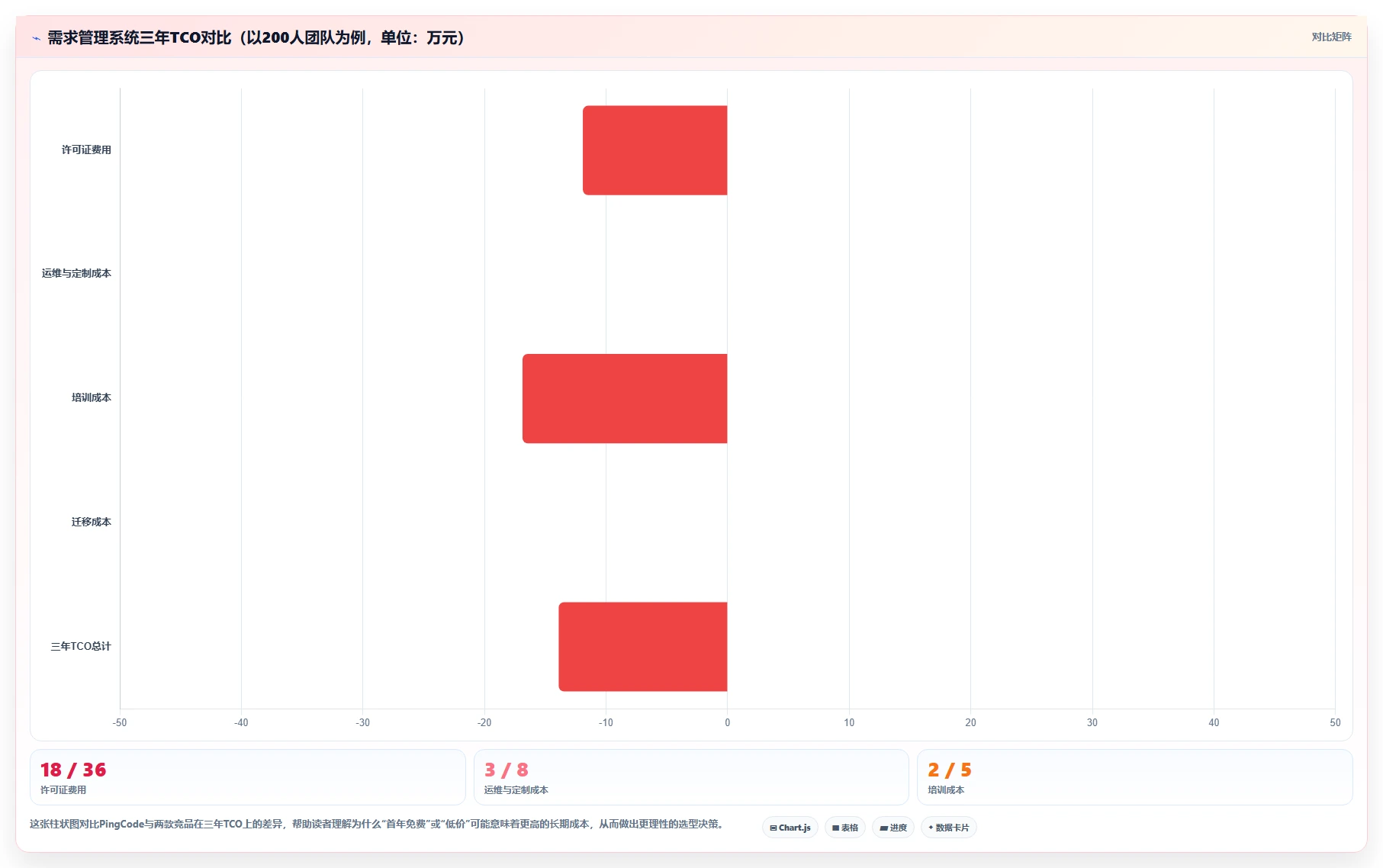This screenshot has height=868, width=1383.
Task: Click the 培训成本 axis label
Action: pos(92,398)
